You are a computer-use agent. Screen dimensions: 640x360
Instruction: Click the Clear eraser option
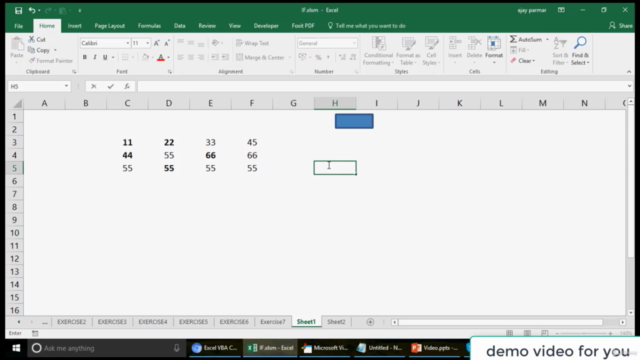pos(522,61)
